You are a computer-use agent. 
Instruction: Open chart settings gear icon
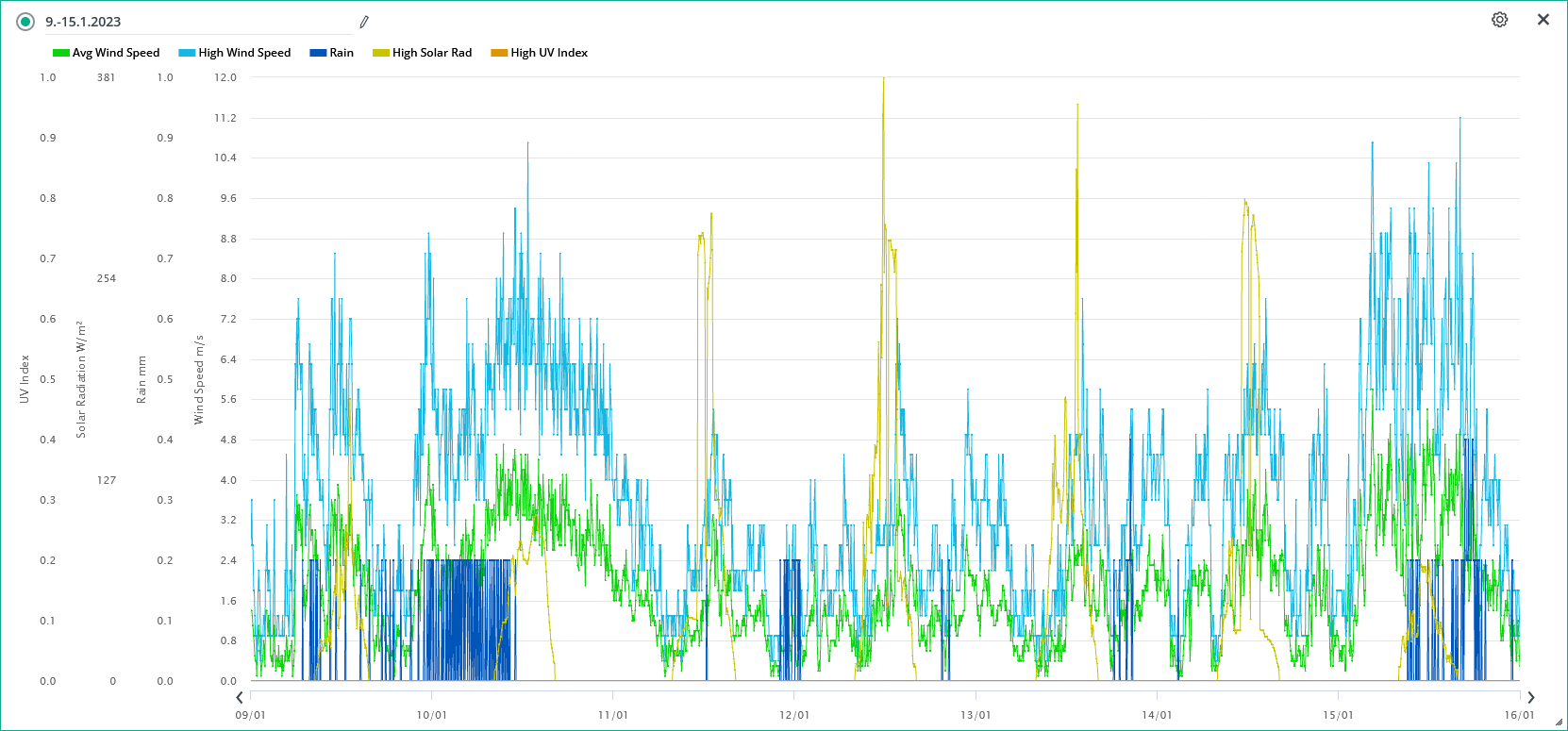pos(1499,20)
